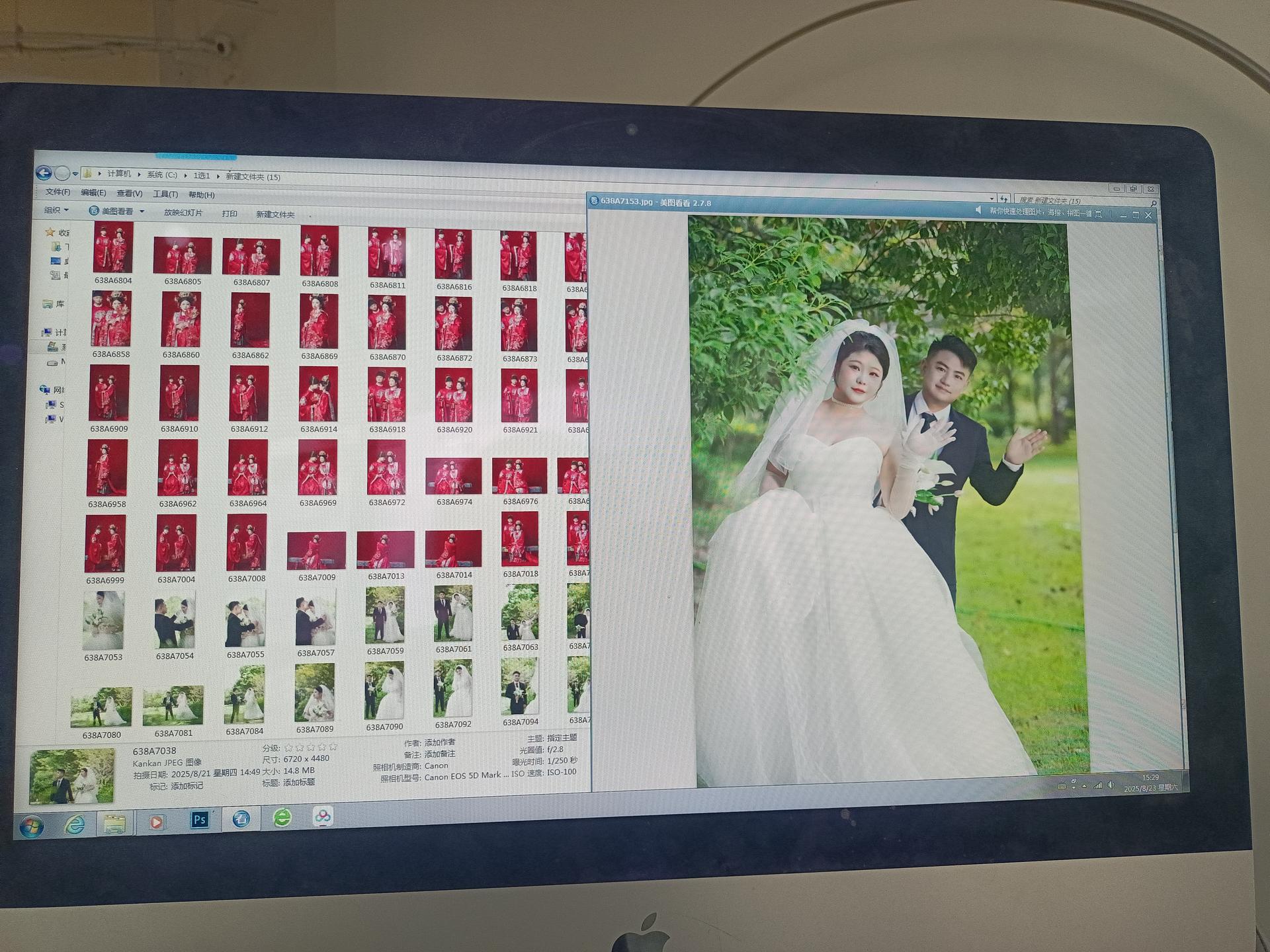The image size is (1270, 952).
Task: Click the file name 638A7009
Action: (317, 577)
